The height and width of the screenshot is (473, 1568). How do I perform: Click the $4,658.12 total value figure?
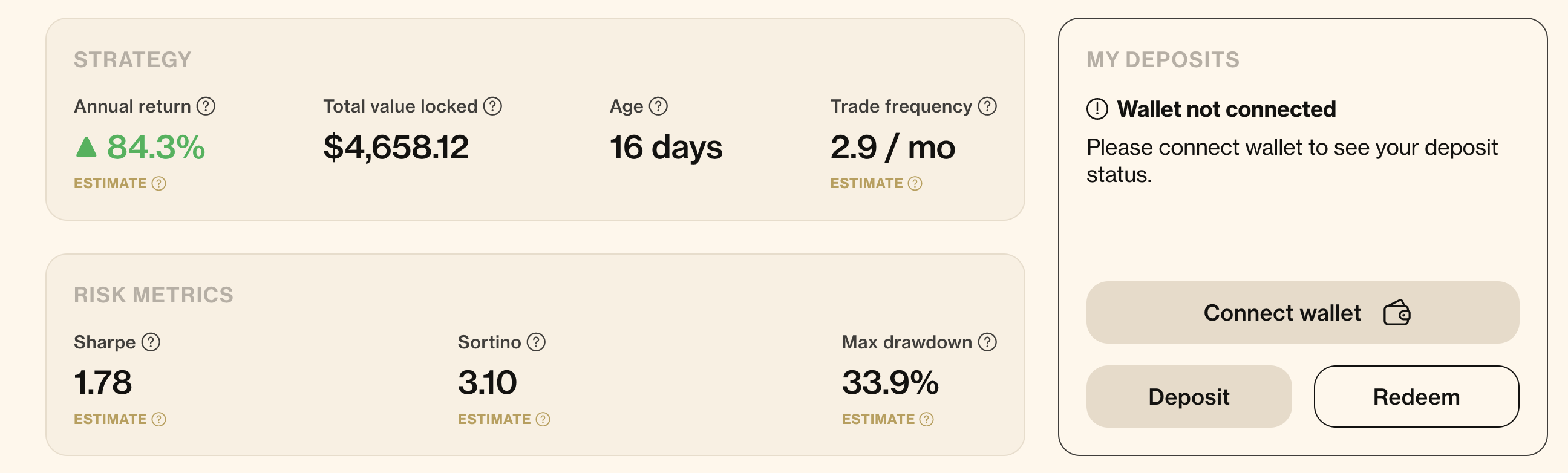coord(396,148)
